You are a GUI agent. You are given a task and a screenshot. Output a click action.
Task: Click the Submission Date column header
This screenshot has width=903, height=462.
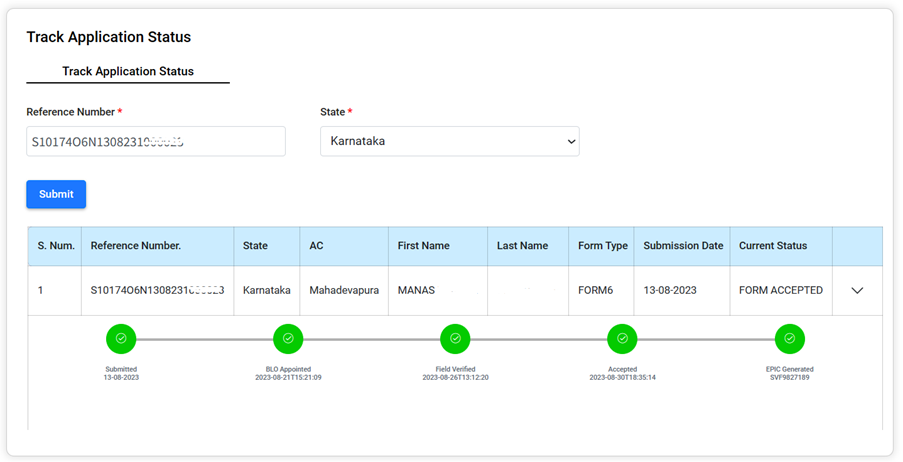tap(683, 246)
